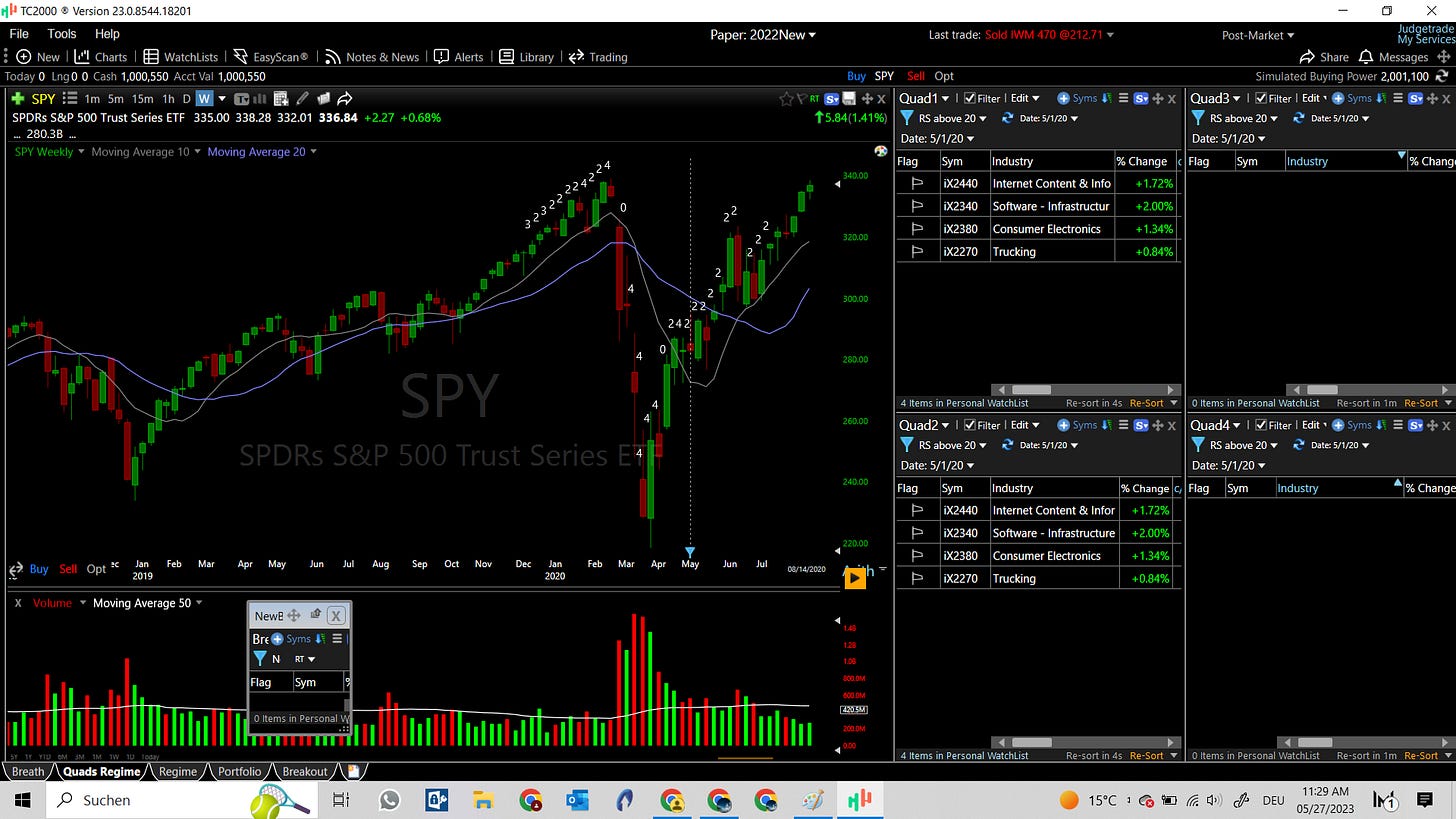Click the Sell button in the order bar
Screen dimensions: 1456x819
click(x=916, y=76)
